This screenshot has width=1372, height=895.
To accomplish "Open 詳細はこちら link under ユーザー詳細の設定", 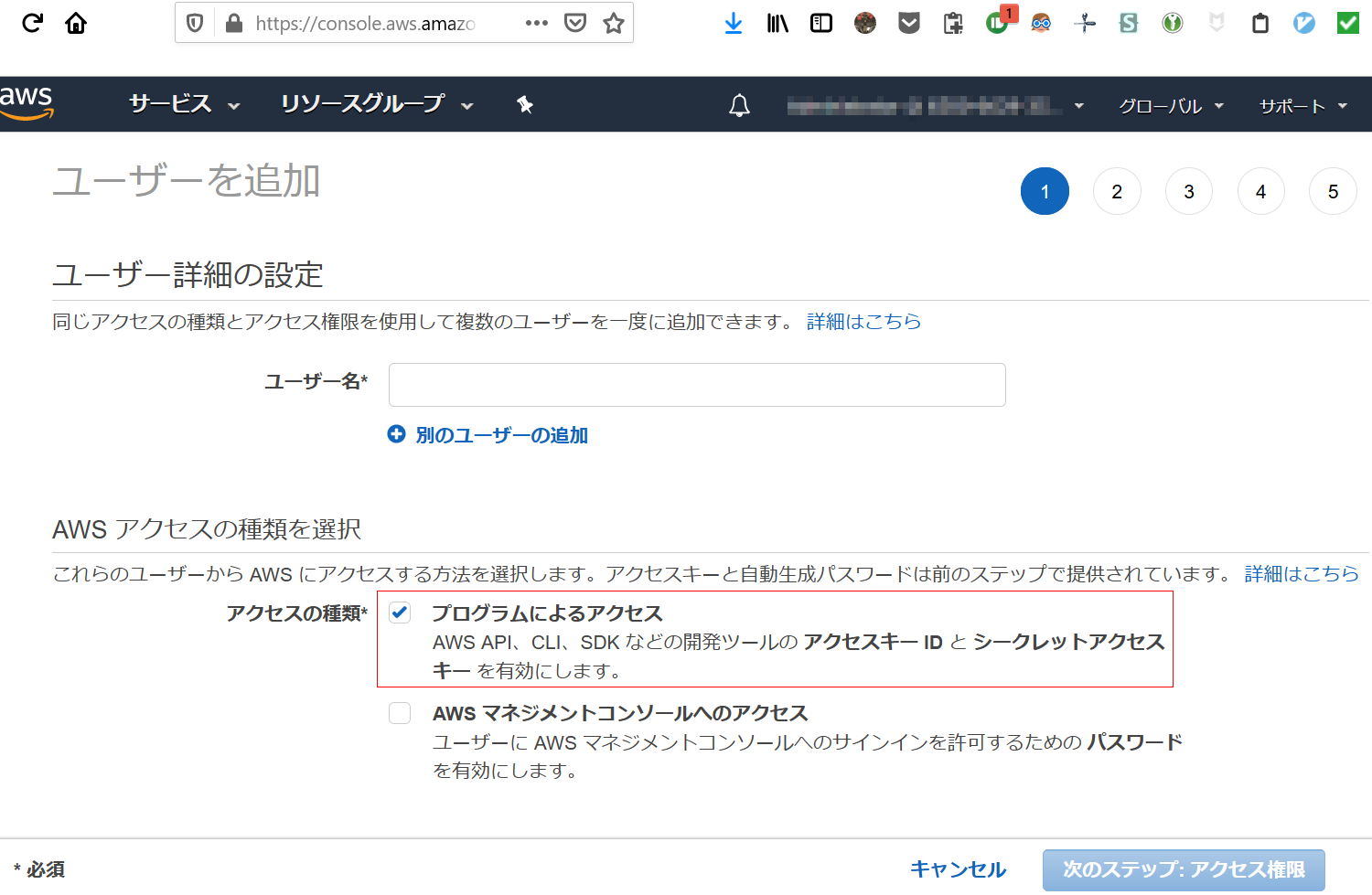I will 863,322.
